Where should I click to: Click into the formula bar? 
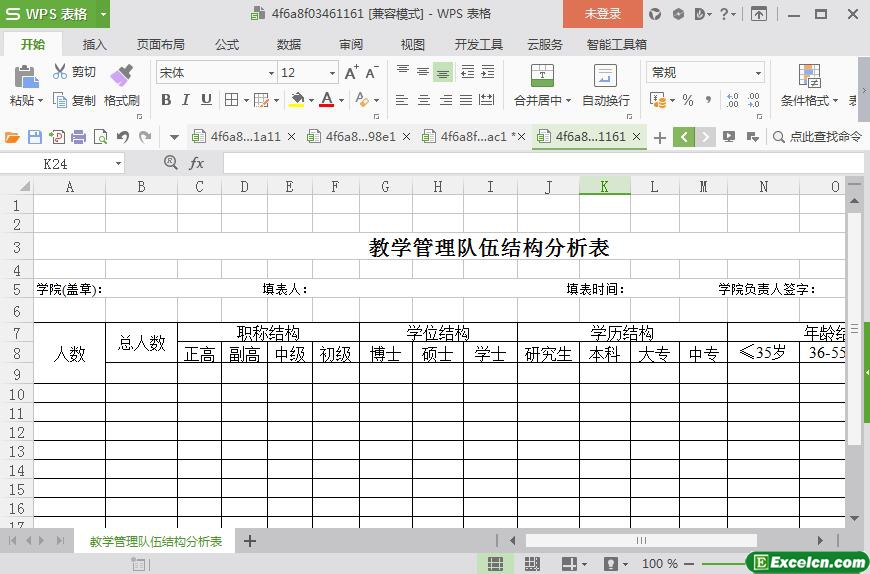pos(543,164)
